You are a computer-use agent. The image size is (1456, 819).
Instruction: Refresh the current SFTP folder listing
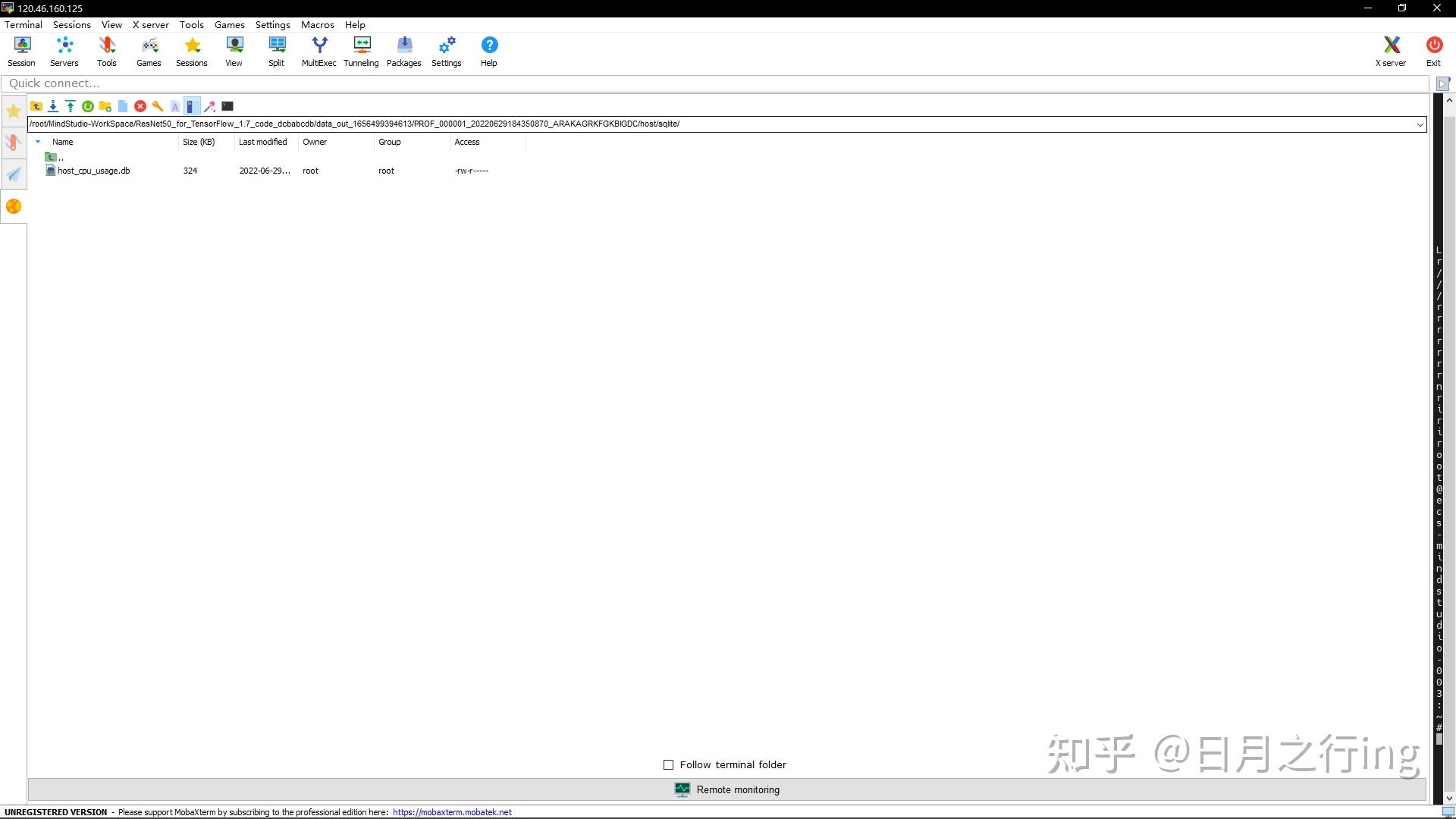(87, 106)
